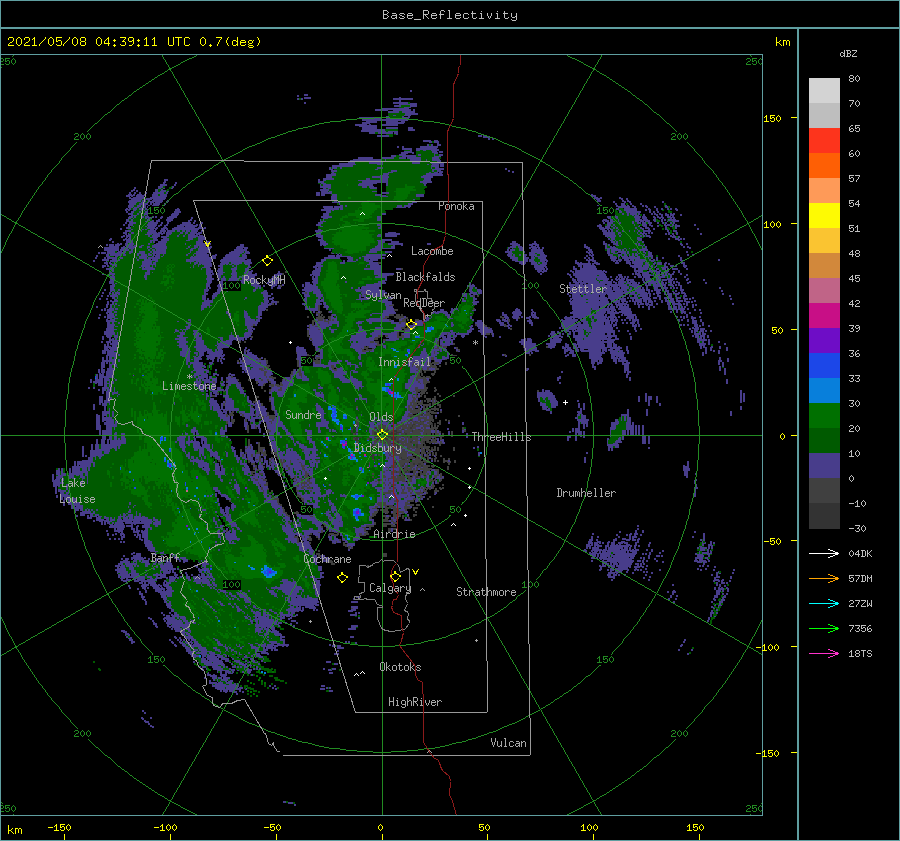Click the Drumheller town label

(x=586, y=493)
